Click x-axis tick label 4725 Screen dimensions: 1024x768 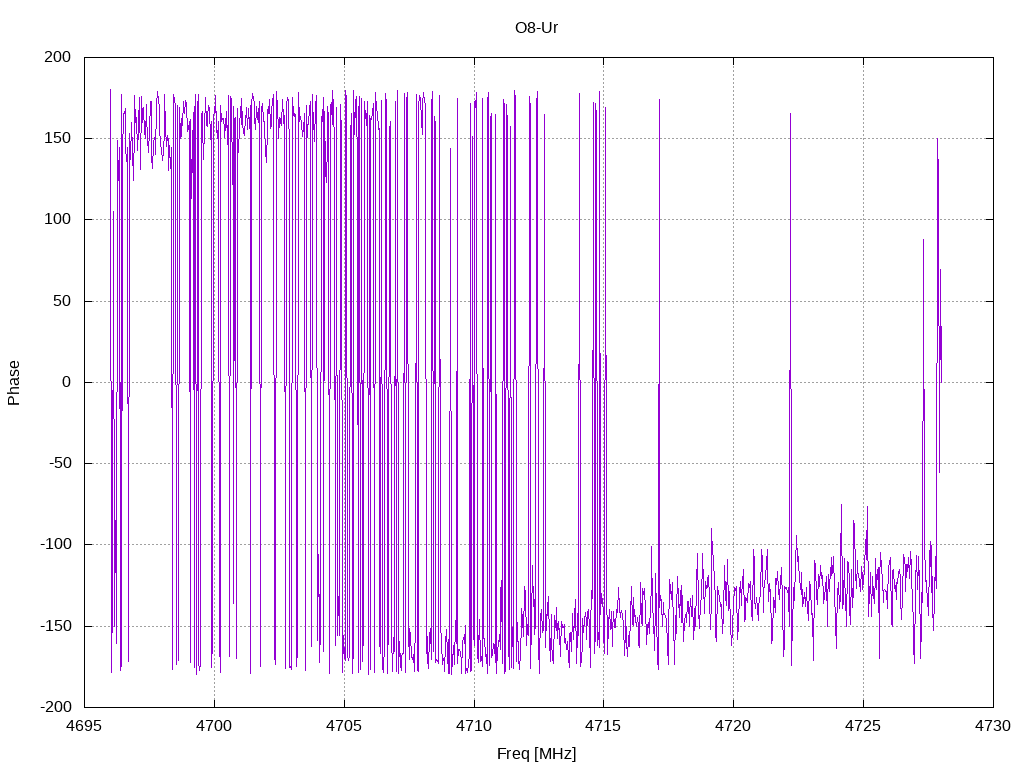pyautogui.click(x=863, y=726)
